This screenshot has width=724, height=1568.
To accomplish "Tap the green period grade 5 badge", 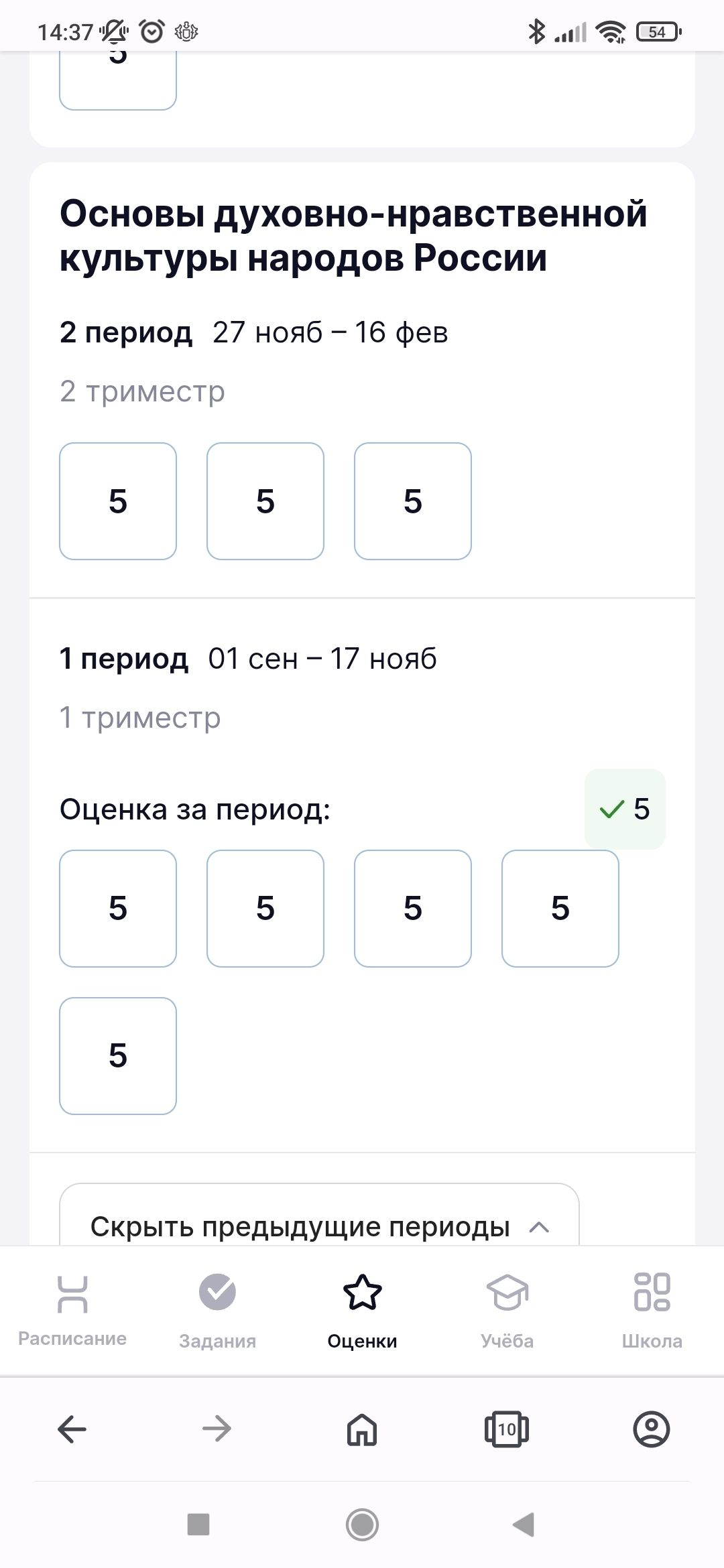I will 625,809.
